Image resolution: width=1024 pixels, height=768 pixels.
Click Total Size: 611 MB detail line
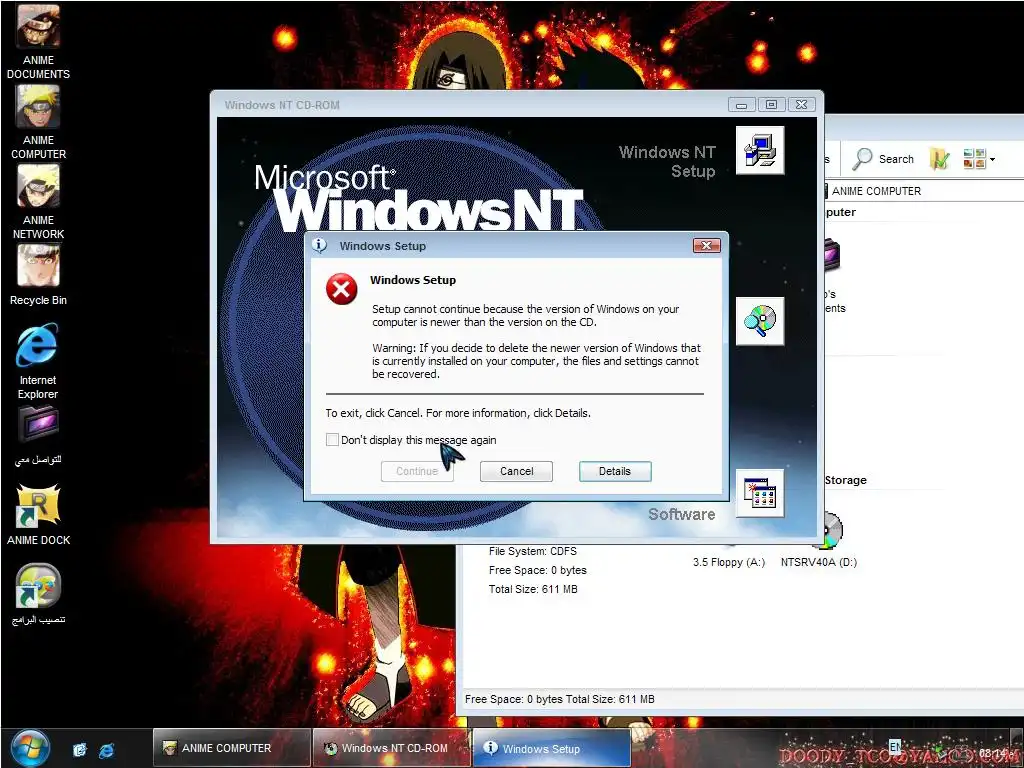pyautogui.click(x=533, y=589)
